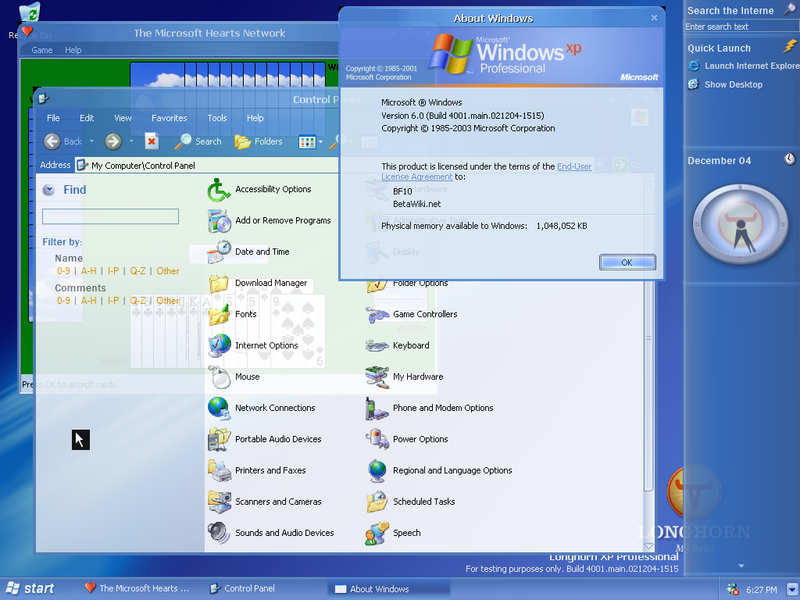This screenshot has width=800, height=600.
Task: Open Download Manager folder icon
Action: [x=219, y=283]
